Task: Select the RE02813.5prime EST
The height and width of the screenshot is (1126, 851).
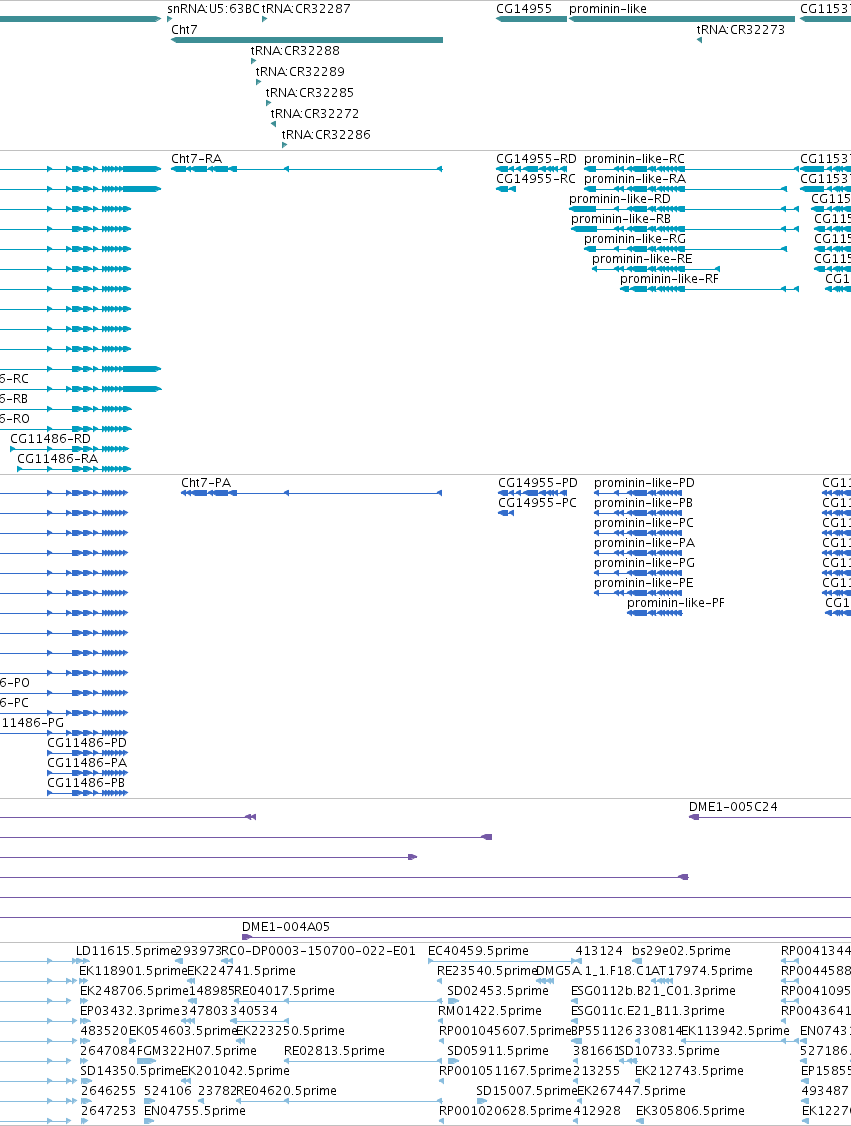Action: pyautogui.click(x=363, y=1061)
